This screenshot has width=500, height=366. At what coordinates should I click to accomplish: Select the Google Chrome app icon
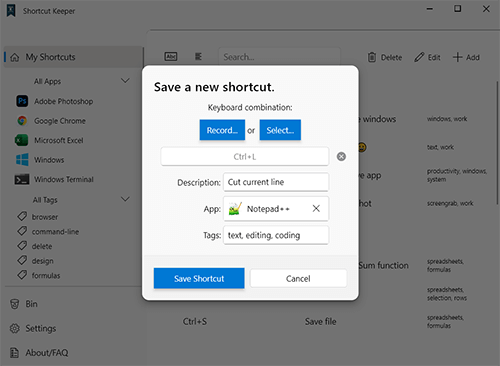tap(22, 121)
